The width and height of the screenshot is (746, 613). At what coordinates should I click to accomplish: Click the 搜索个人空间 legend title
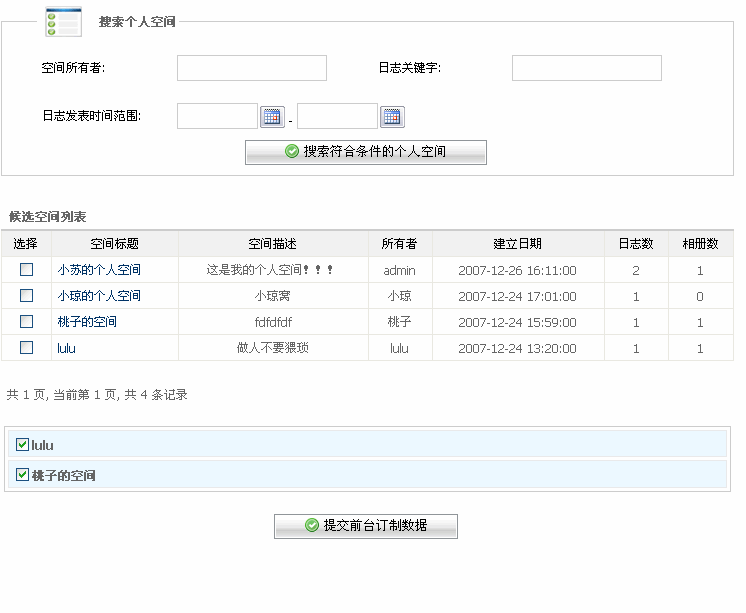[137, 22]
